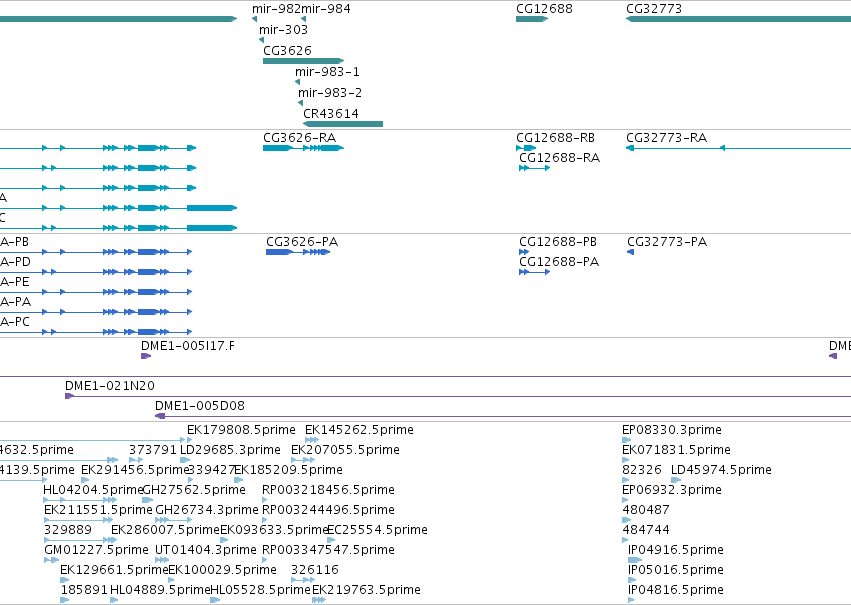Select the CG3626 gene bar
The image size is (851, 605).
pos(303,61)
